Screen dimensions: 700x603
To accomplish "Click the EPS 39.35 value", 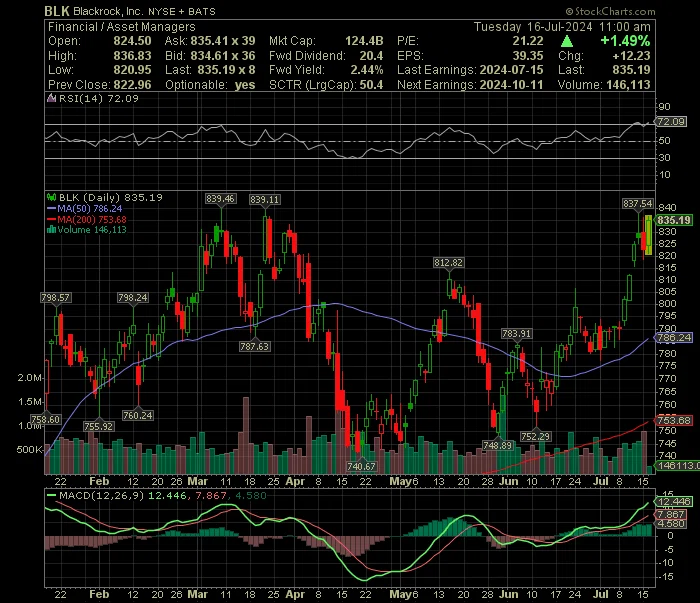I will pos(528,56).
